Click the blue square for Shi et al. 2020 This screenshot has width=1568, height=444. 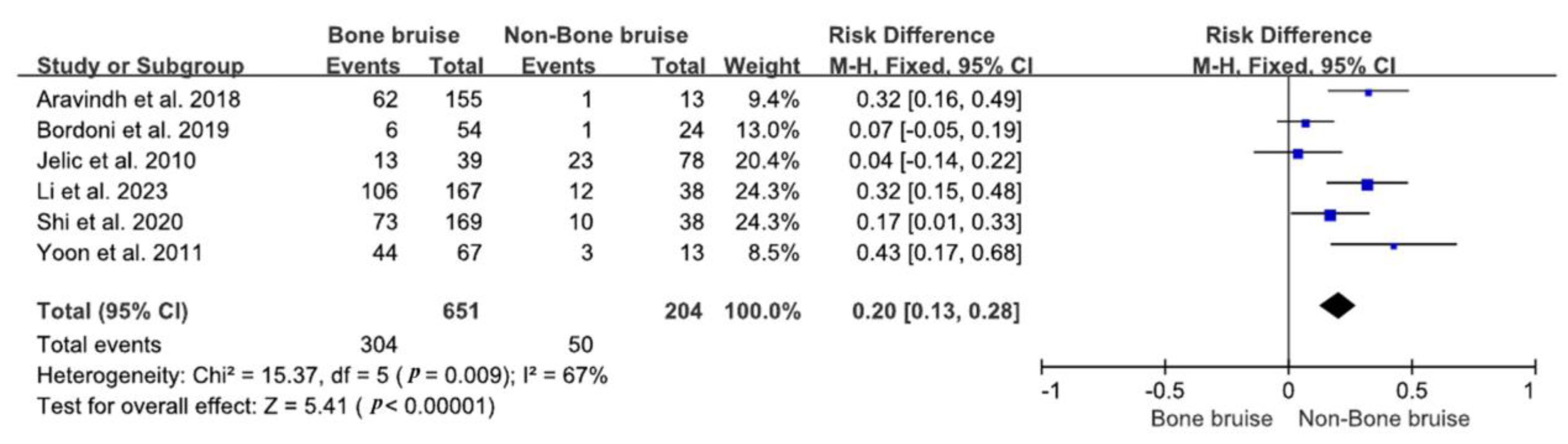pyautogui.click(x=1330, y=215)
